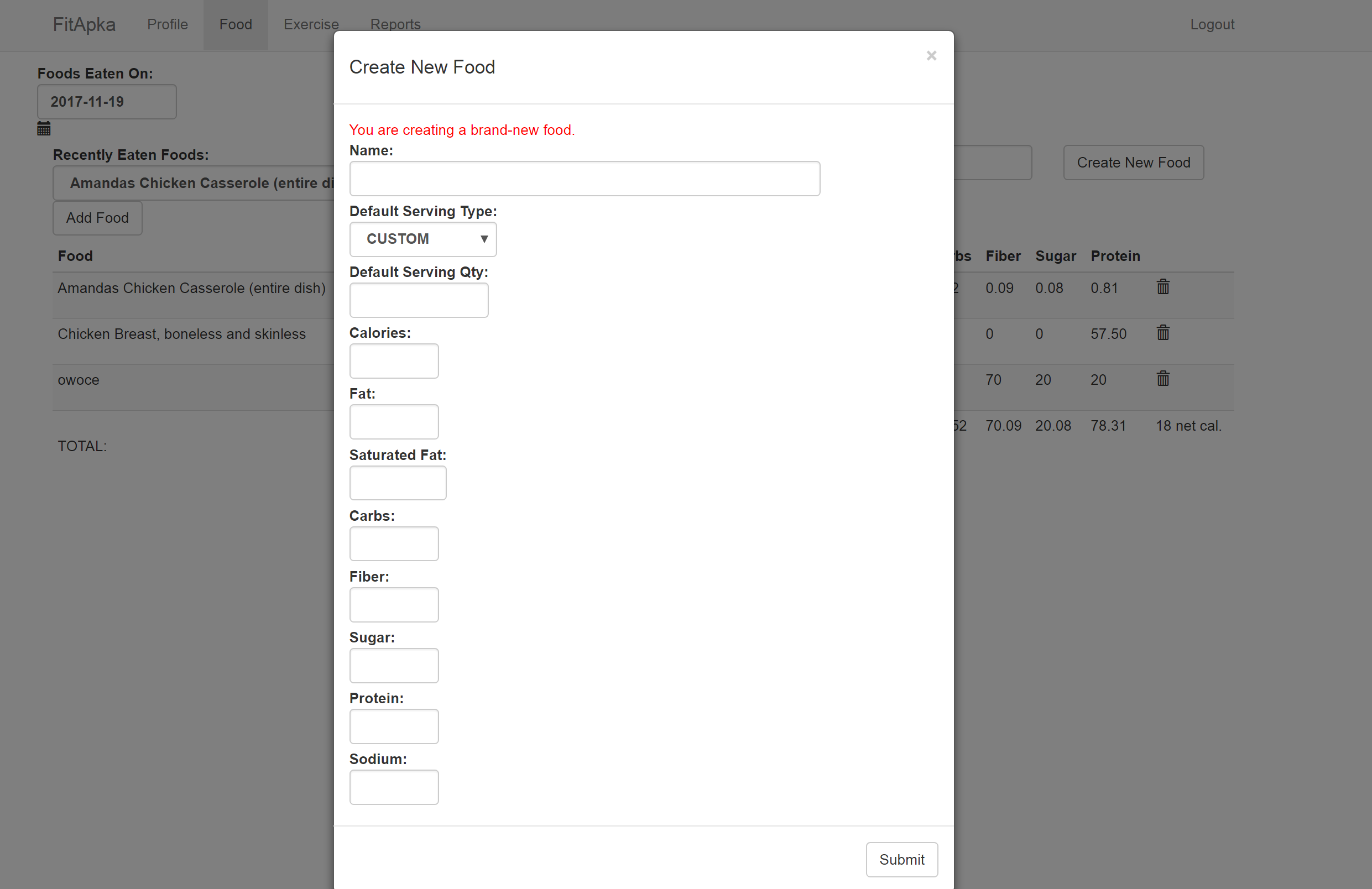Focus the Default Serving Qty field
The image size is (1372, 889).
click(419, 300)
